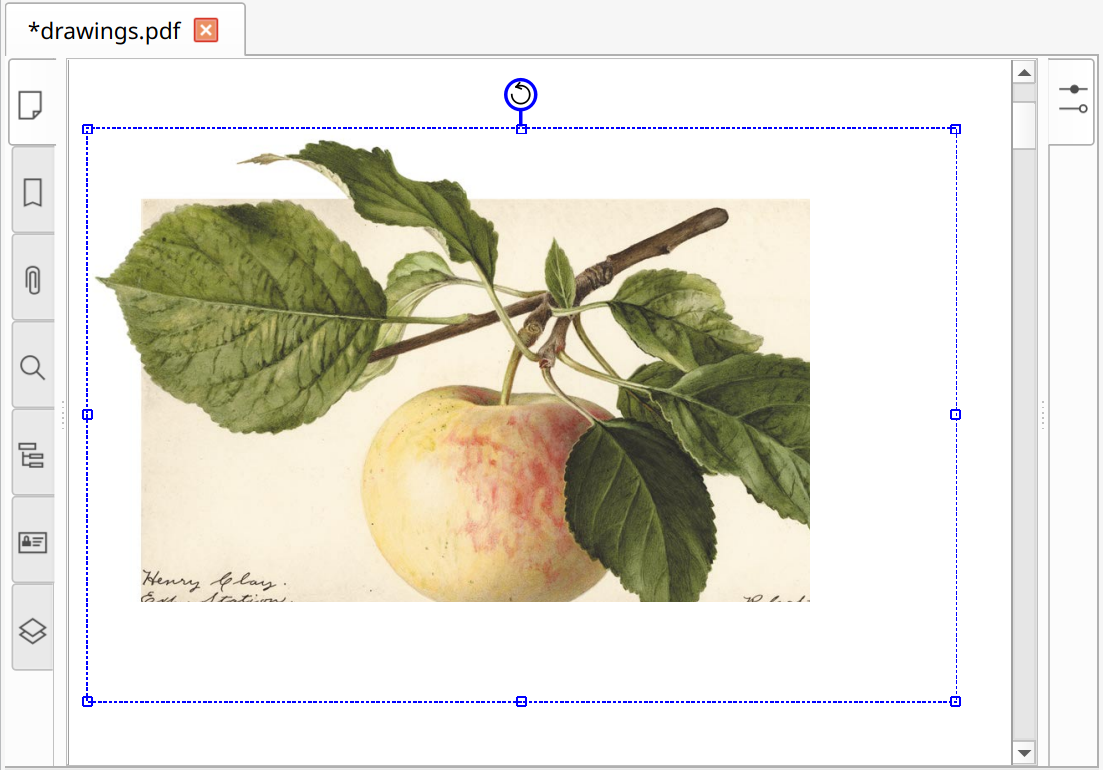The image size is (1103, 770).
Task: Click the left-middle selection resize handle
Action: (88, 415)
